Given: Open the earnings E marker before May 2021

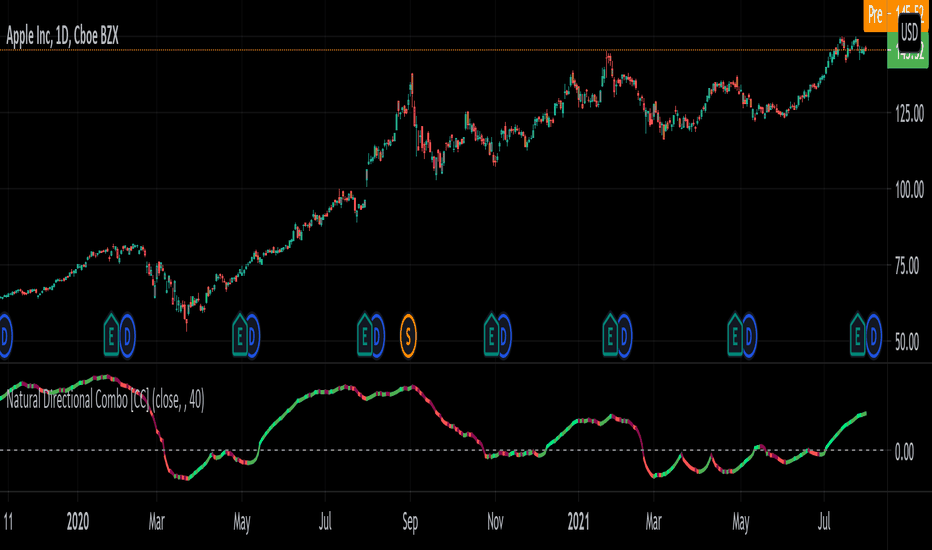Looking at the screenshot, I should (x=735, y=335).
